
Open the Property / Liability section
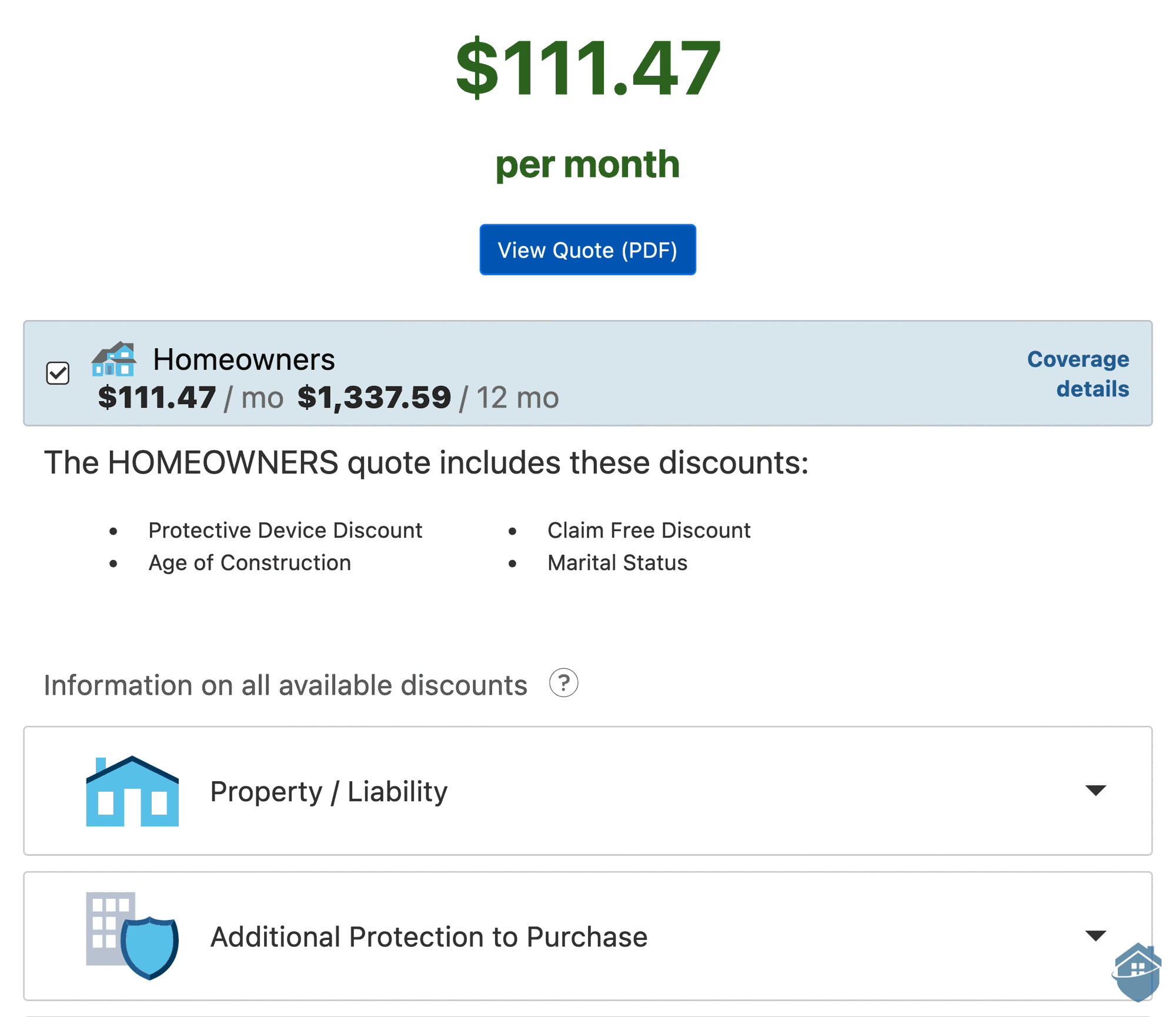588,791
